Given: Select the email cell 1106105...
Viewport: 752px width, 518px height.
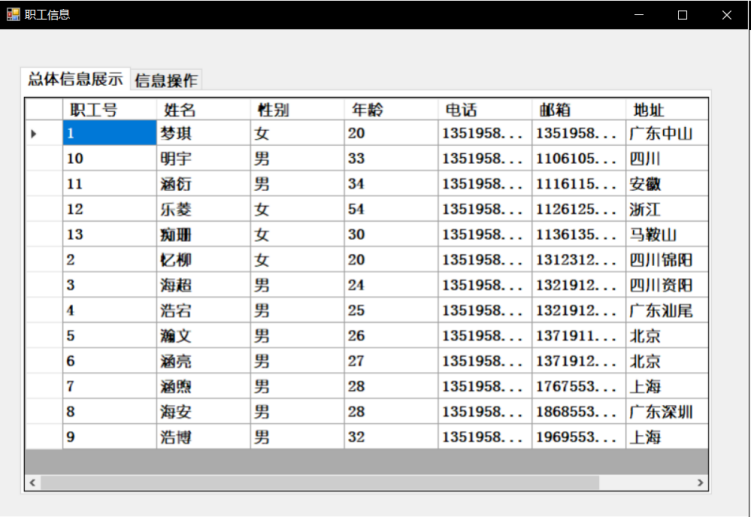Looking at the screenshot, I should point(579,158).
